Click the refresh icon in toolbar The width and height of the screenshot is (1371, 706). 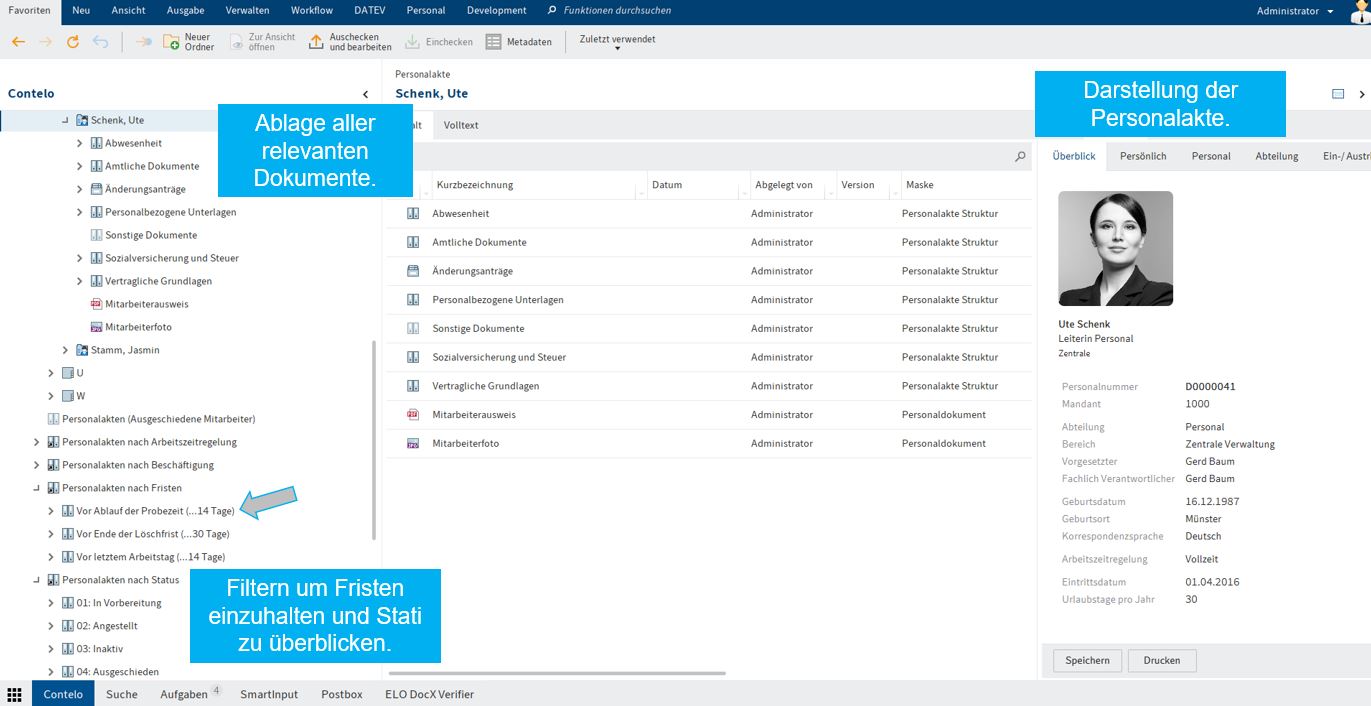point(72,42)
